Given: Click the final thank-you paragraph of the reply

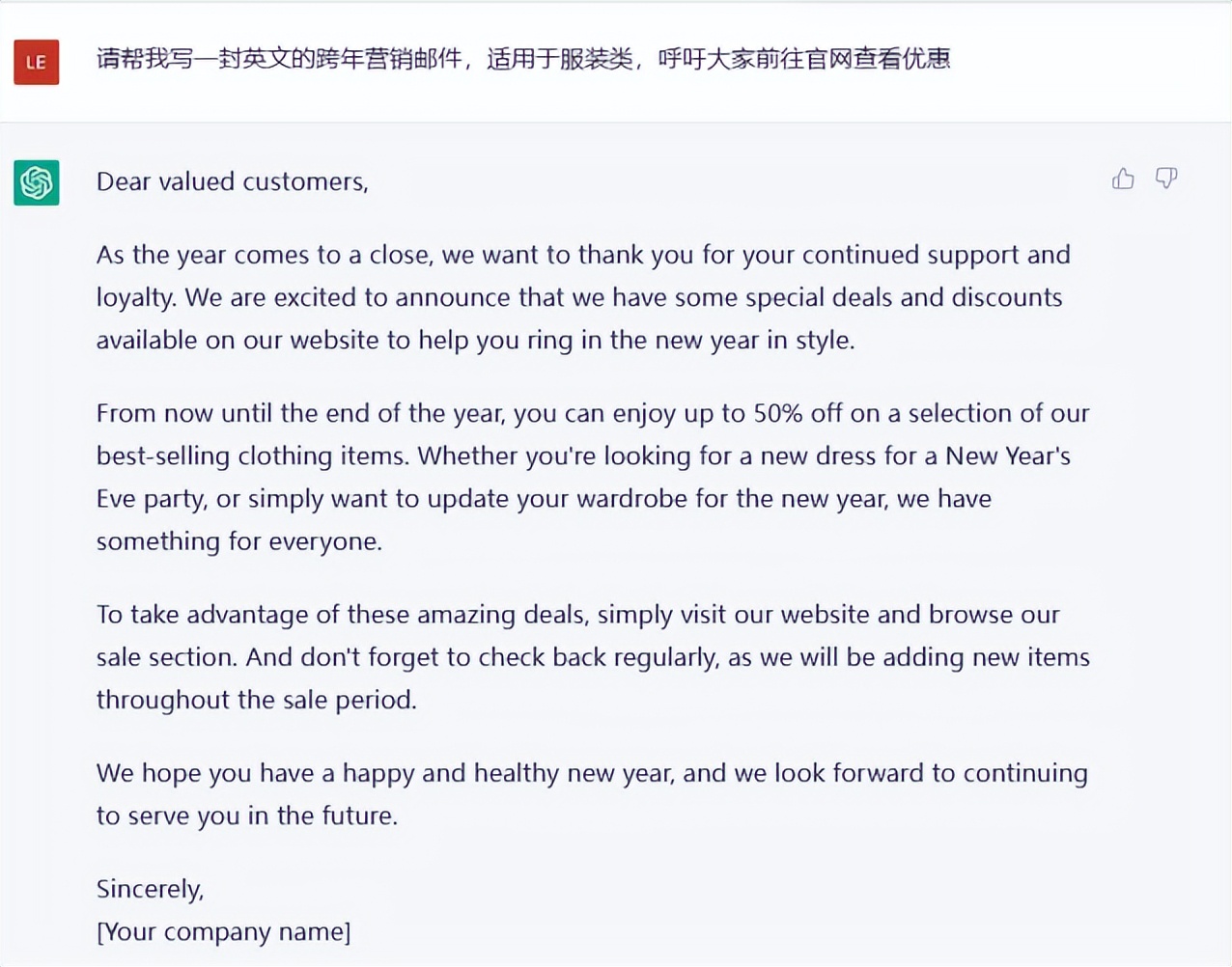Looking at the screenshot, I should pos(591,793).
